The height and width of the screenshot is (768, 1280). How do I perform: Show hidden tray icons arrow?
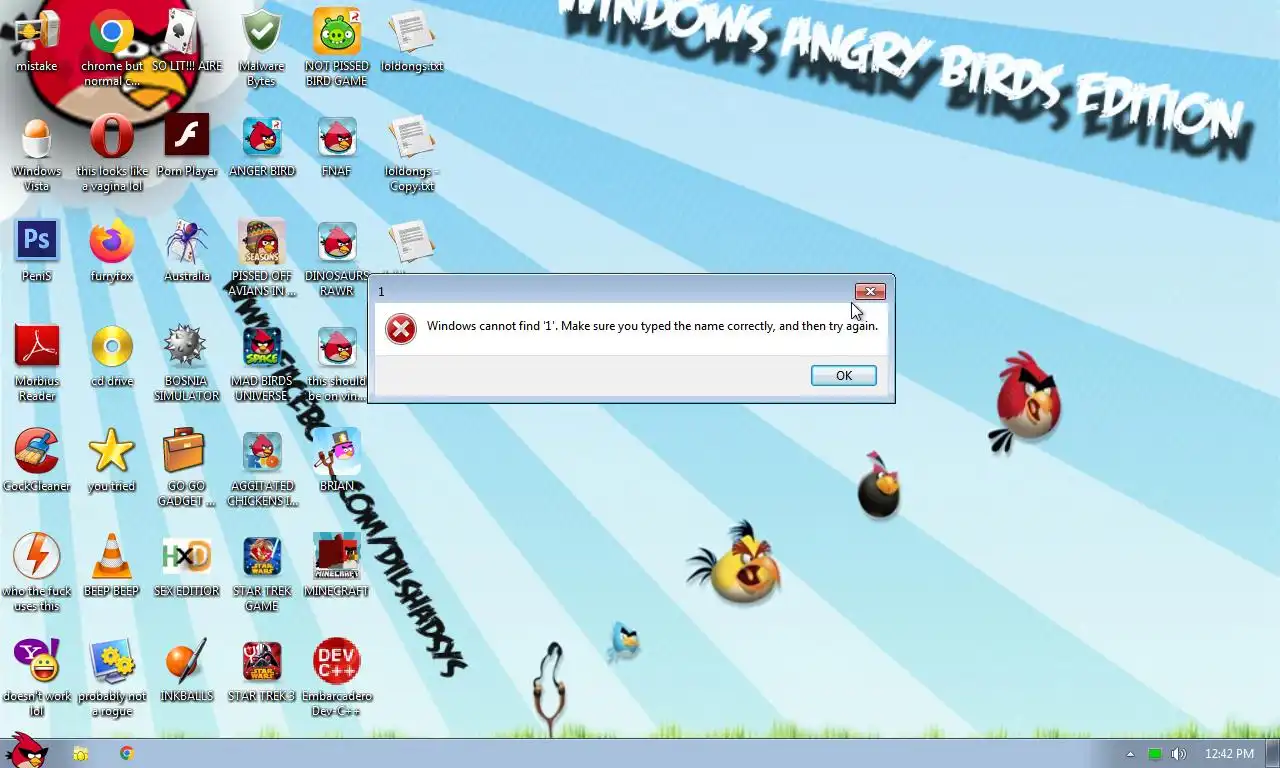(1130, 754)
